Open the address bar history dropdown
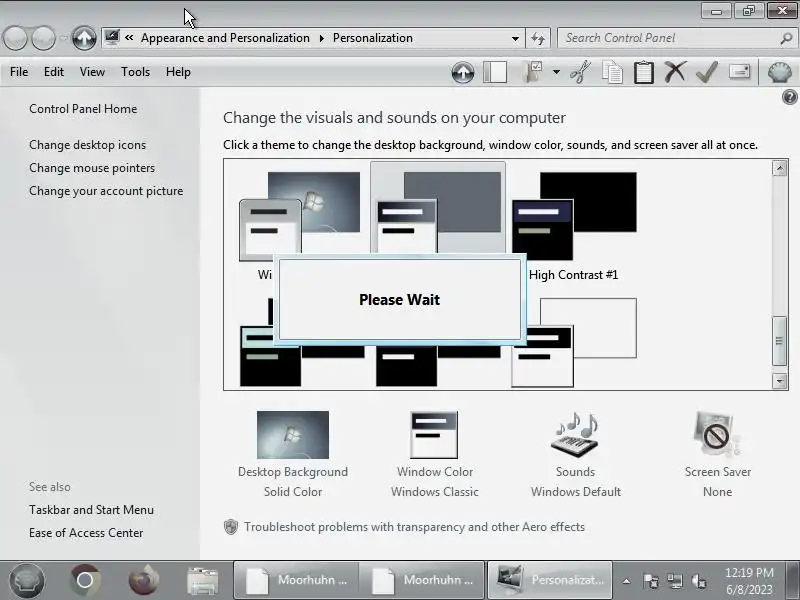 515,38
